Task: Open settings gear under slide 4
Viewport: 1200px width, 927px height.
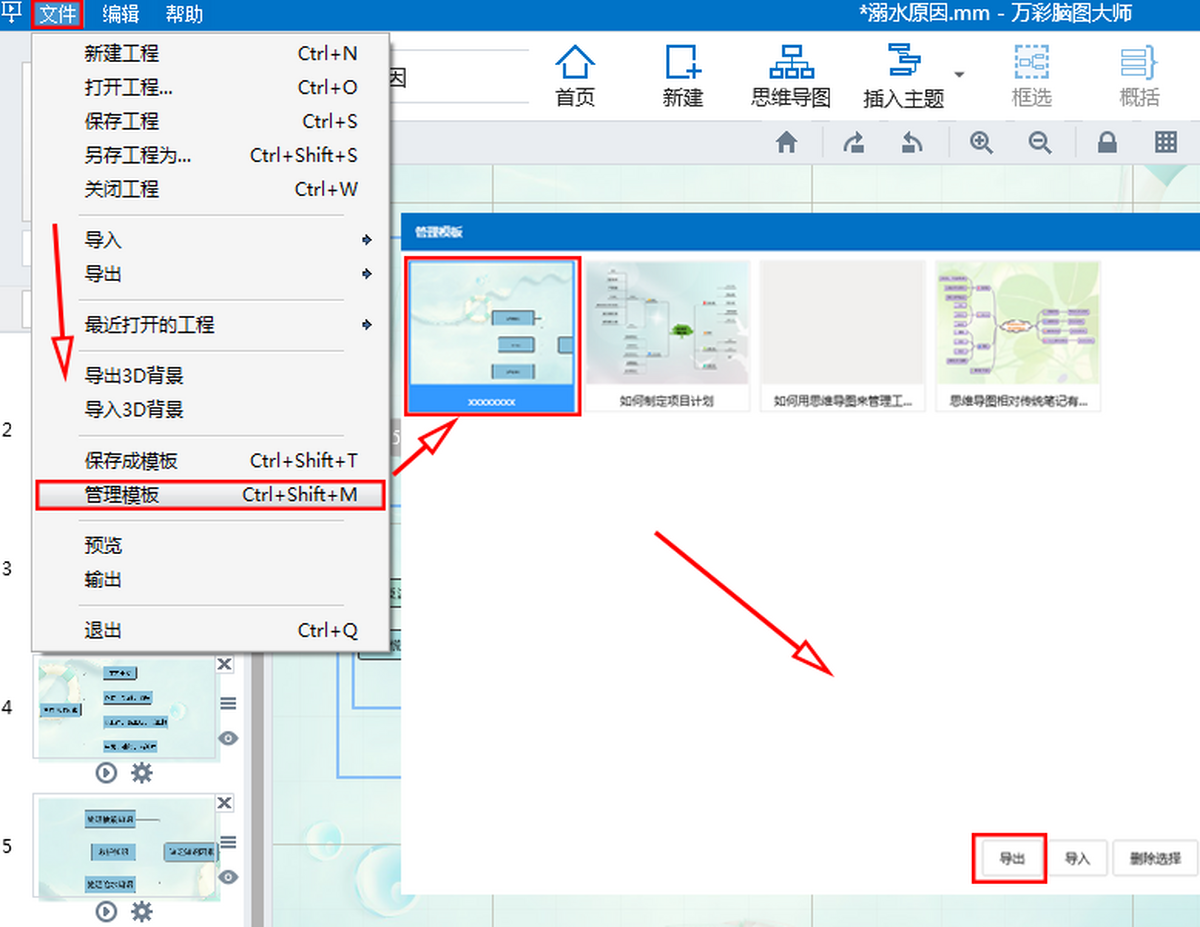Action: tap(142, 773)
